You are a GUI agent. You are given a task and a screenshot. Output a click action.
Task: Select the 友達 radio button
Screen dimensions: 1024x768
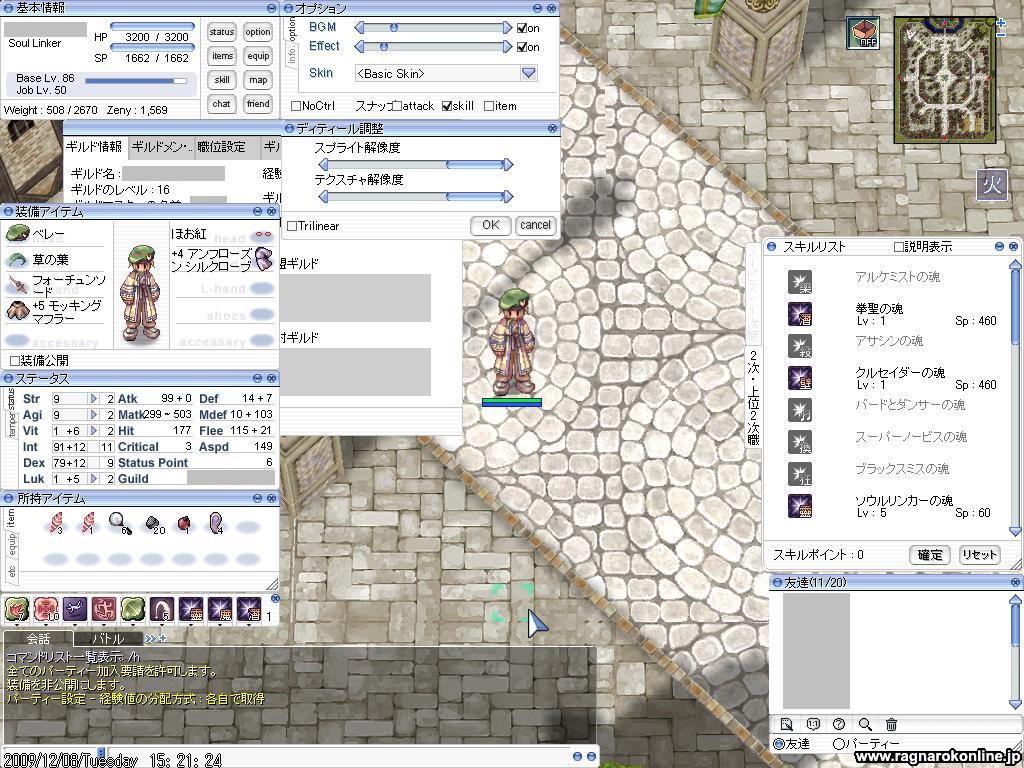coord(779,744)
